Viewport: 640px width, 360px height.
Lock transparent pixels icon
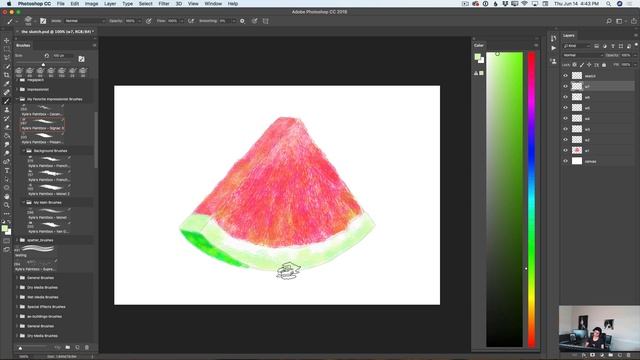click(575, 65)
